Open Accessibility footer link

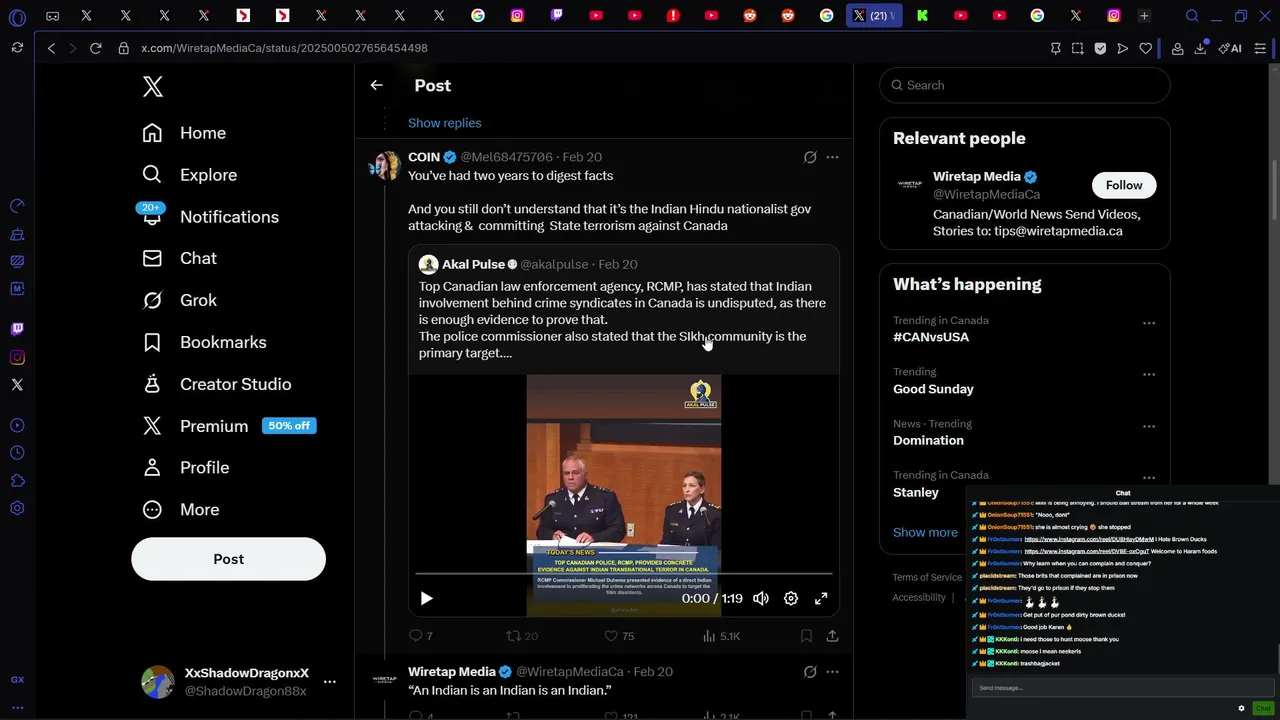(919, 597)
